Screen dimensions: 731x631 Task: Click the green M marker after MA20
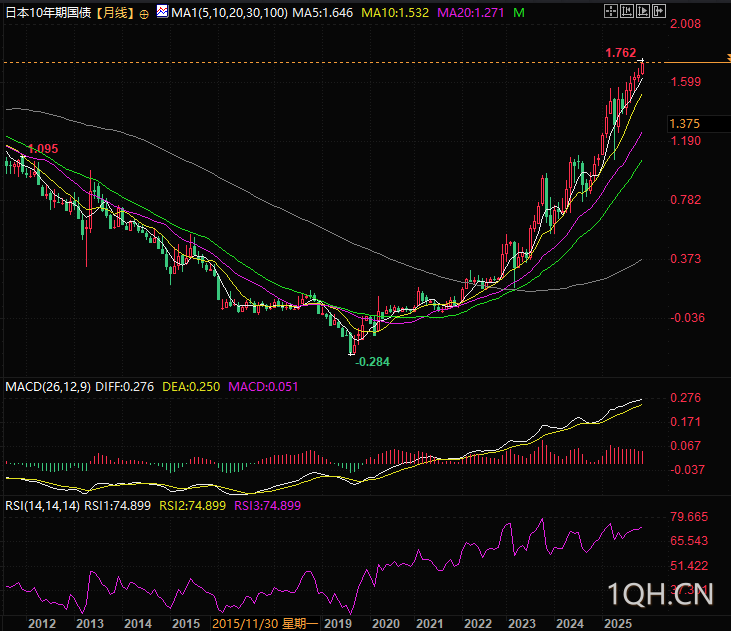(x=517, y=13)
